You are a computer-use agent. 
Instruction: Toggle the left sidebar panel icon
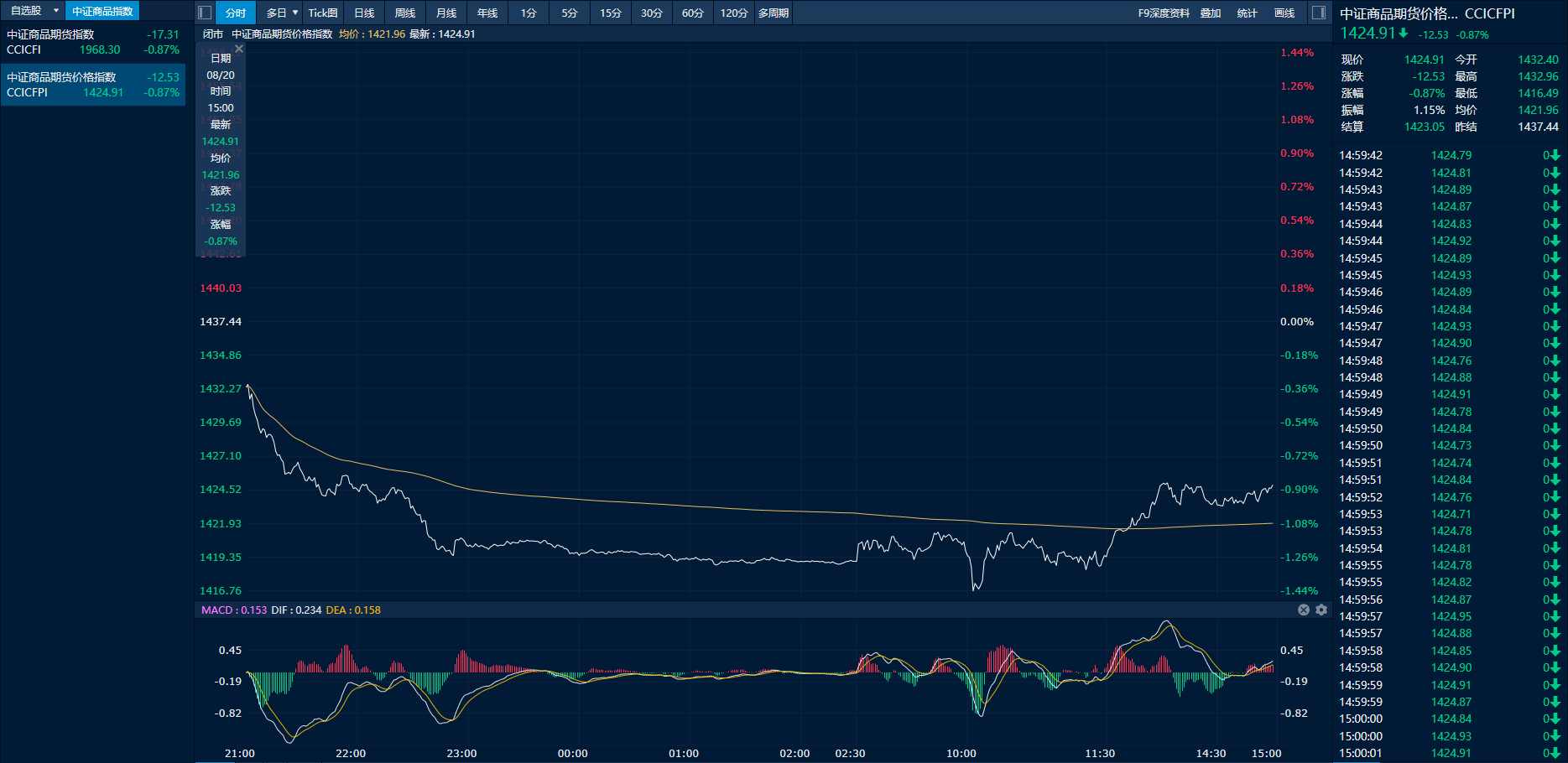[x=204, y=13]
